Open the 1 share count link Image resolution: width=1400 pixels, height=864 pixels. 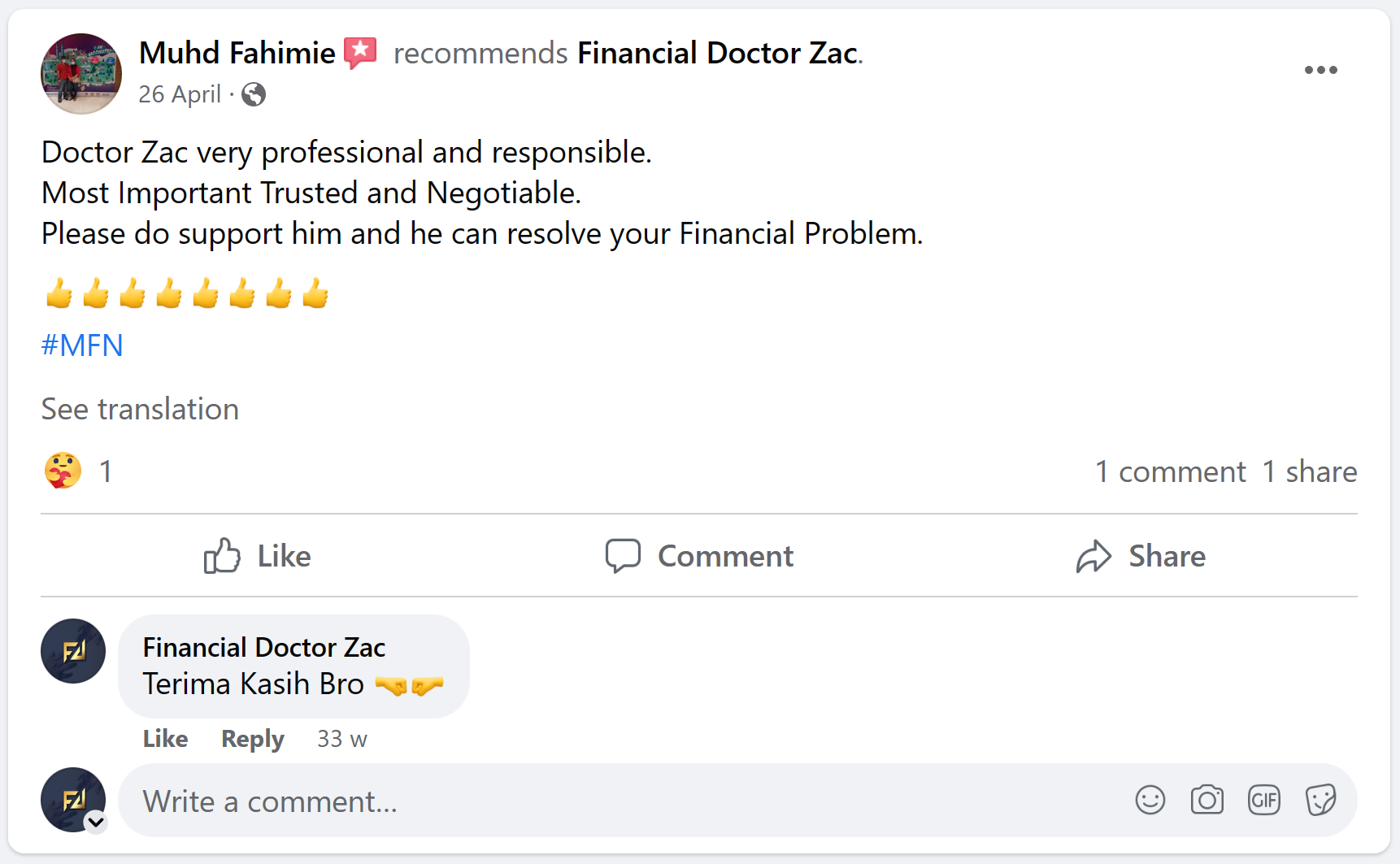pyautogui.click(x=1309, y=471)
